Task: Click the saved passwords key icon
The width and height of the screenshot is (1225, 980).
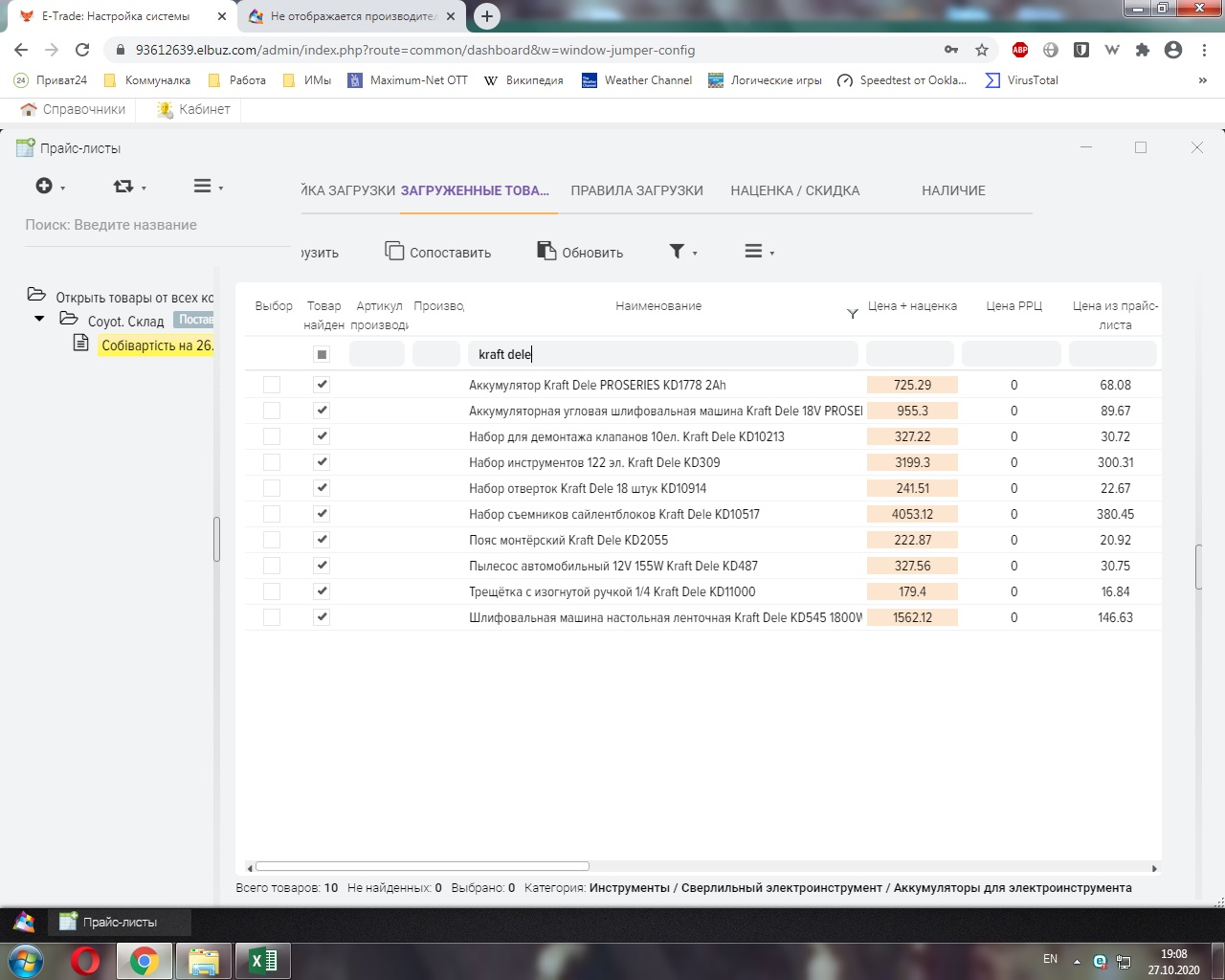Action: tap(951, 50)
